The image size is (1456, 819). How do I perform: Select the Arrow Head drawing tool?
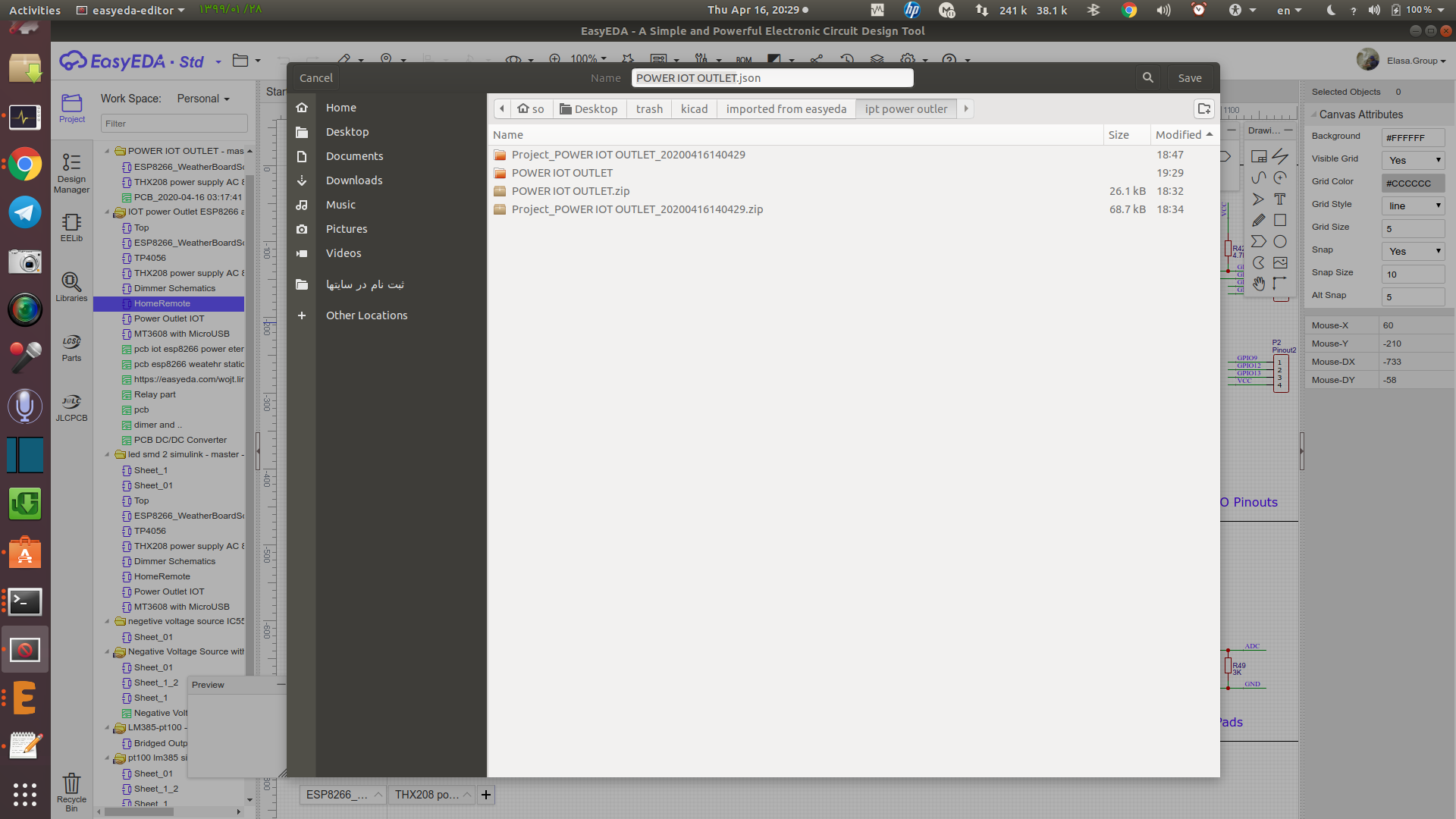coord(1259,199)
